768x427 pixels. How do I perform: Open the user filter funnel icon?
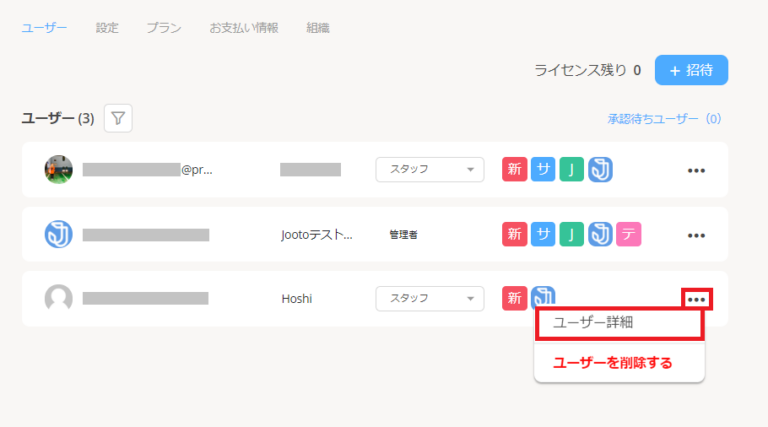[x=118, y=118]
